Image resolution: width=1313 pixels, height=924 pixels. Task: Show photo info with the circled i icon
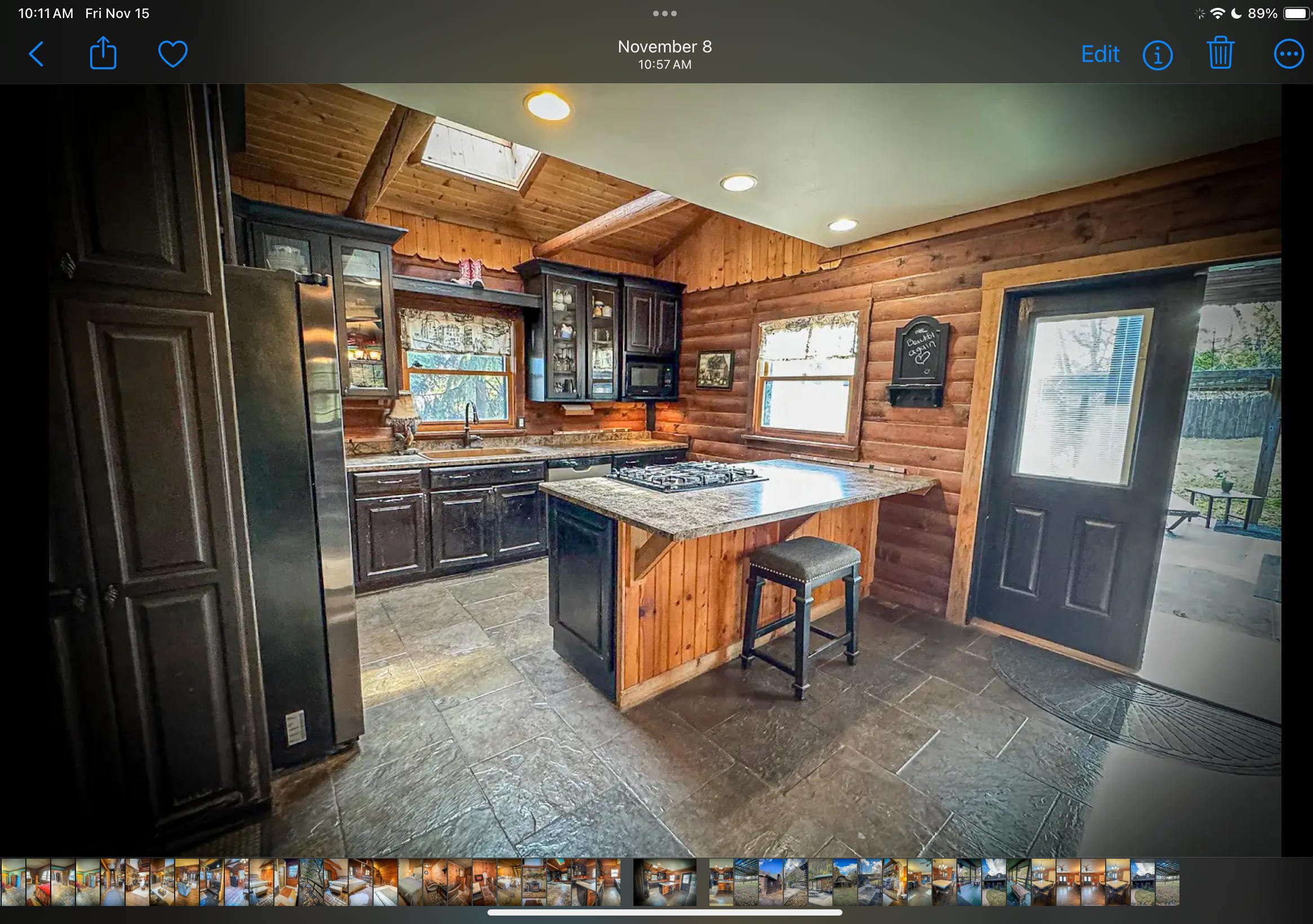(1157, 55)
